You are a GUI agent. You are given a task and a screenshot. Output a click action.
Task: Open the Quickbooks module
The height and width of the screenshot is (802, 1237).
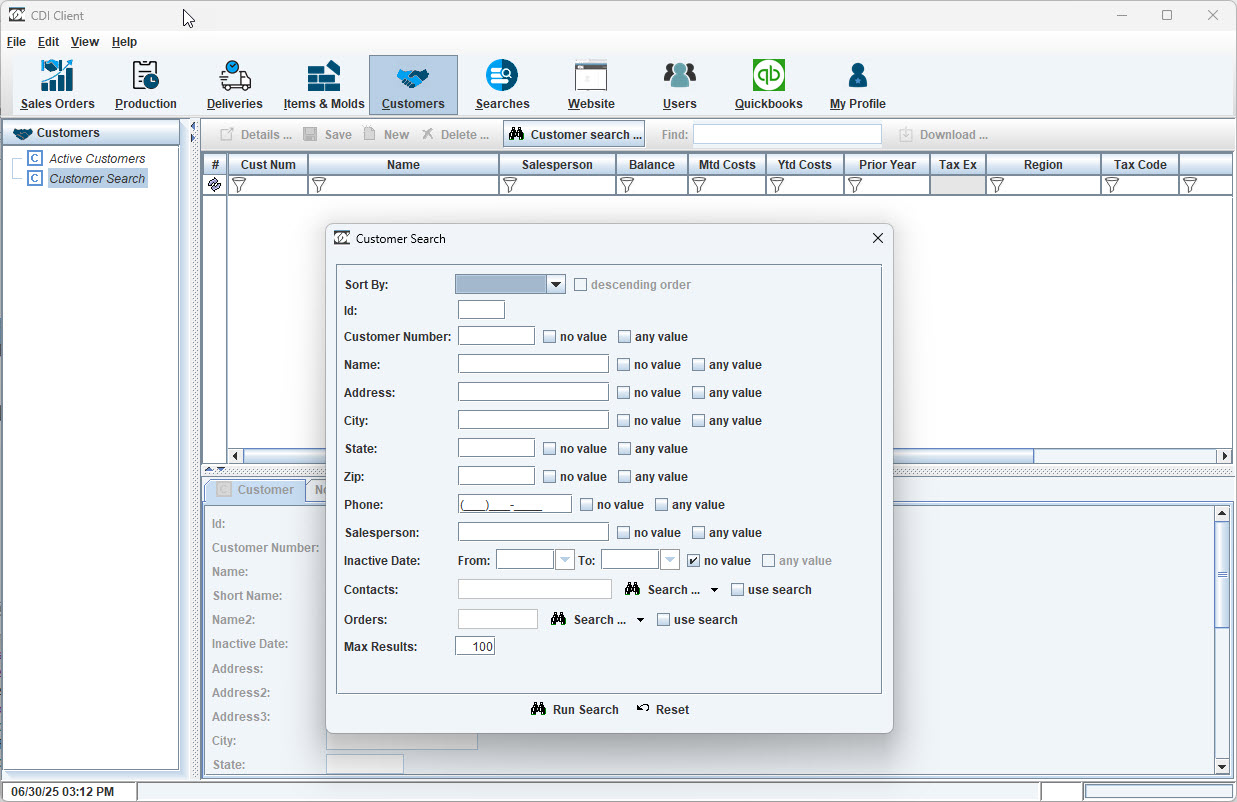769,85
